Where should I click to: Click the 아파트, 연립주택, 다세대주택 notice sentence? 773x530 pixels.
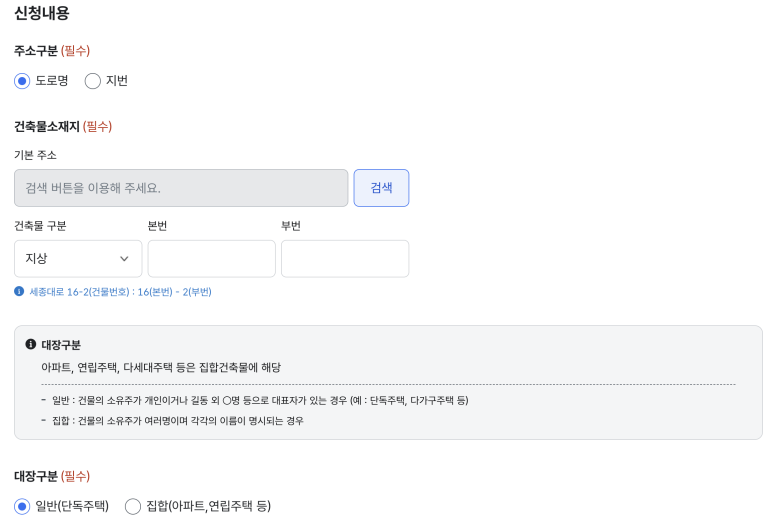(x=161, y=367)
